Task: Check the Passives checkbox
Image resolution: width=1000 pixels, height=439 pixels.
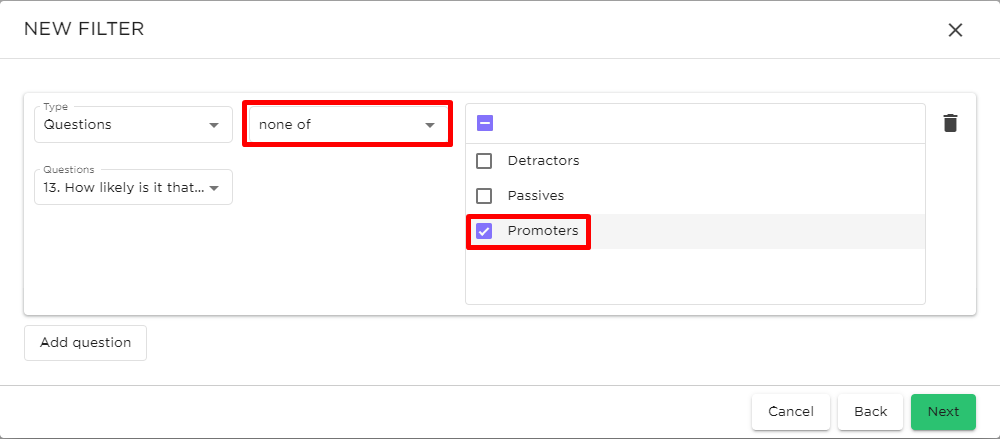Action: pyautogui.click(x=484, y=196)
